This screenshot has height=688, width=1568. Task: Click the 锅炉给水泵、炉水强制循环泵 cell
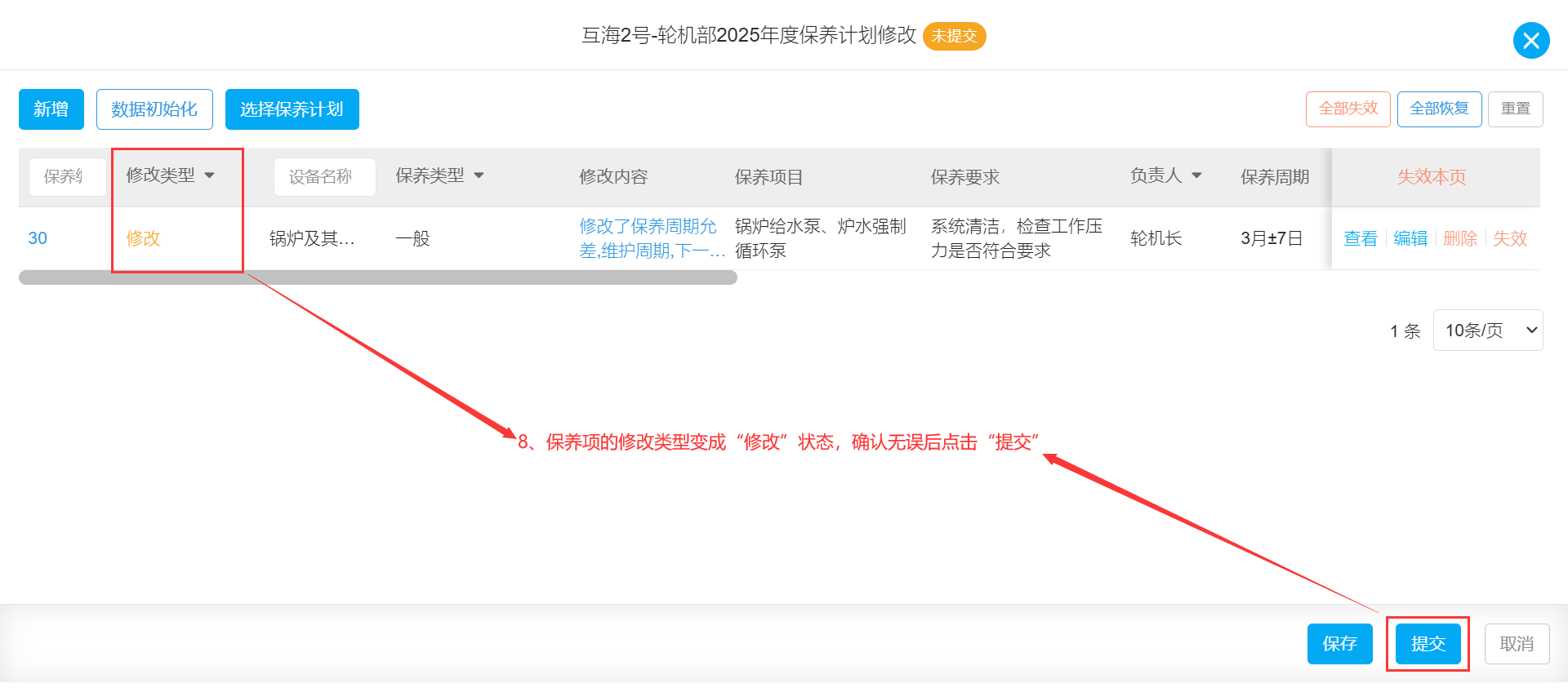point(821,238)
